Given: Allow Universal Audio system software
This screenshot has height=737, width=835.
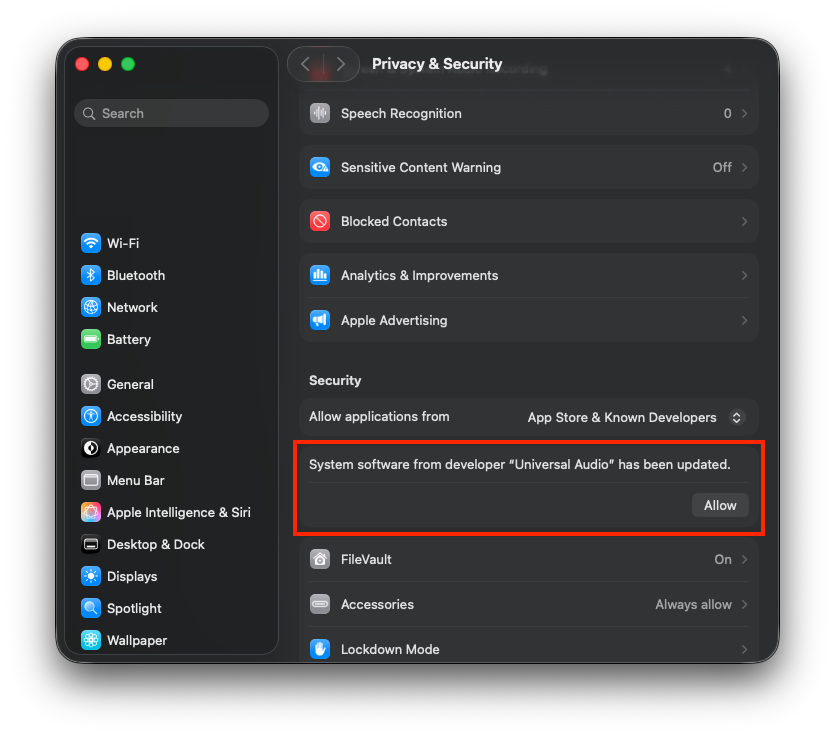Looking at the screenshot, I should tap(719, 505).
